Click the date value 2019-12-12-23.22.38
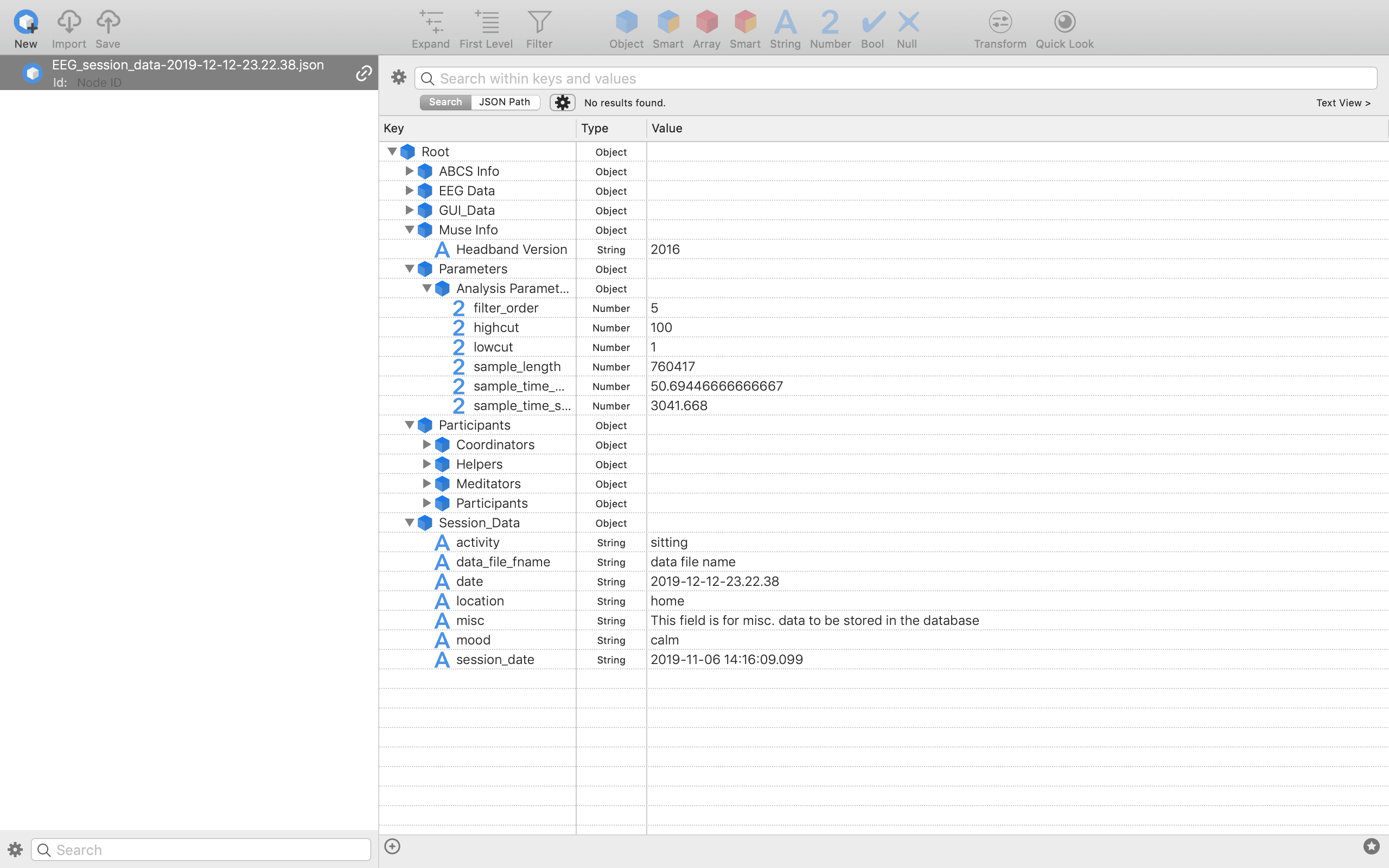 (715, 582)
